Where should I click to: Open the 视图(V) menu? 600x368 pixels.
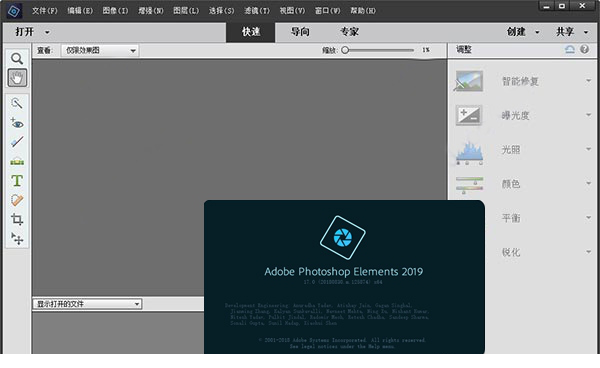pos(292,11)
